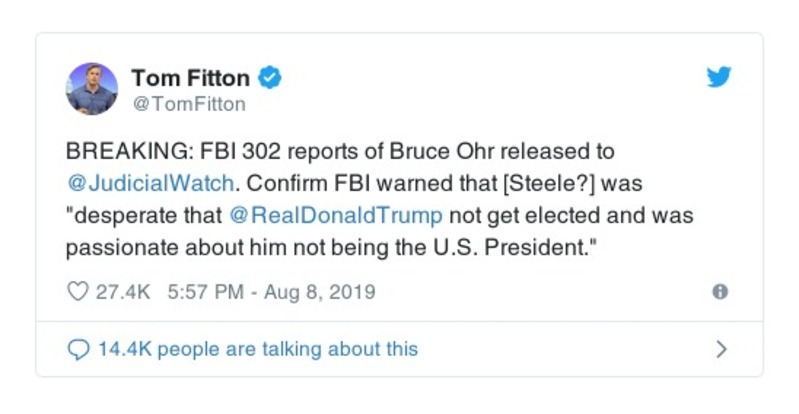Click the tweet info icon
Viewport: 799px width, 414px height.
click(x=719, y=292)
